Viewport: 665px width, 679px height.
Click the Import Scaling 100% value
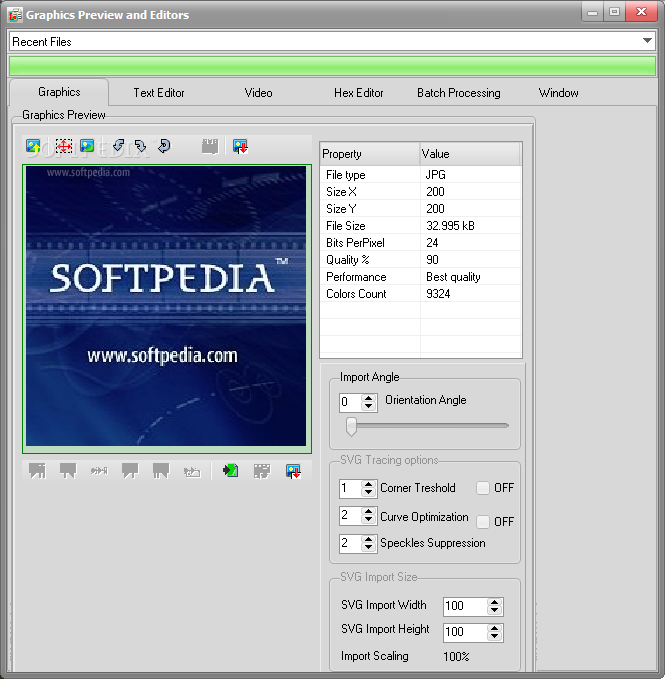[456, 656]
